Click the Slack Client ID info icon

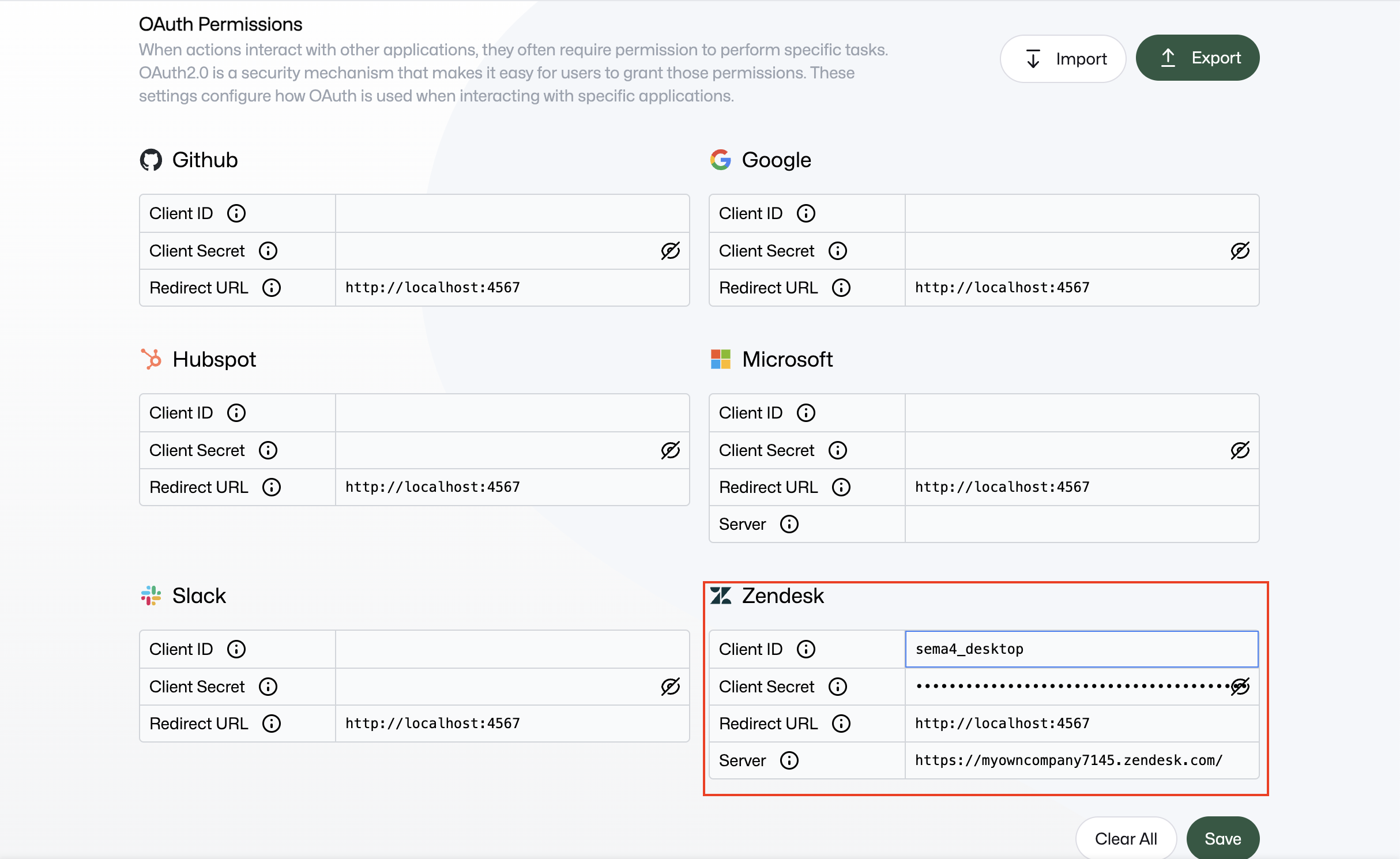(x=236, y=649)
